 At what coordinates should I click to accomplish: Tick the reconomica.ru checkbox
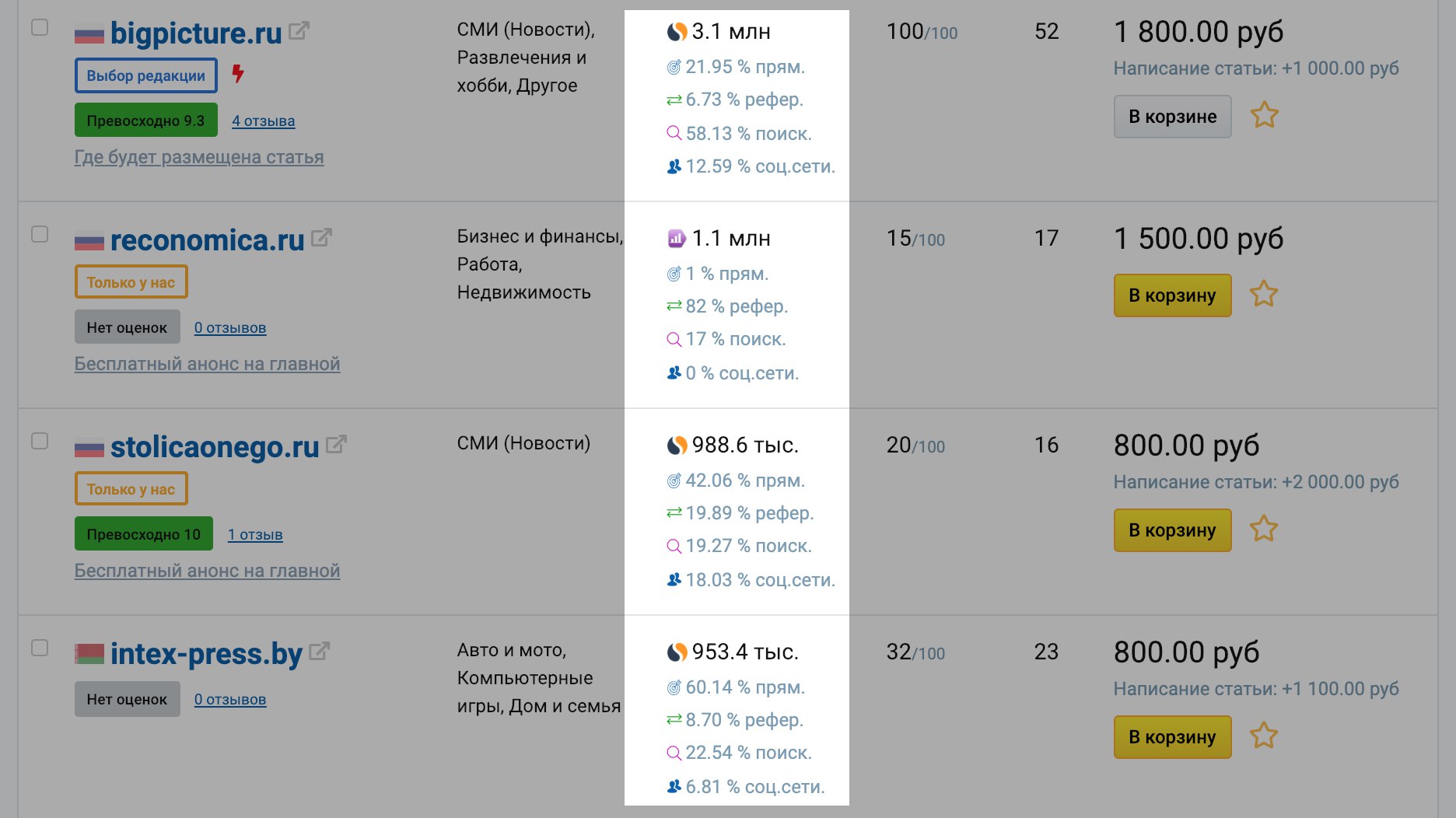[x=40, y=234]
